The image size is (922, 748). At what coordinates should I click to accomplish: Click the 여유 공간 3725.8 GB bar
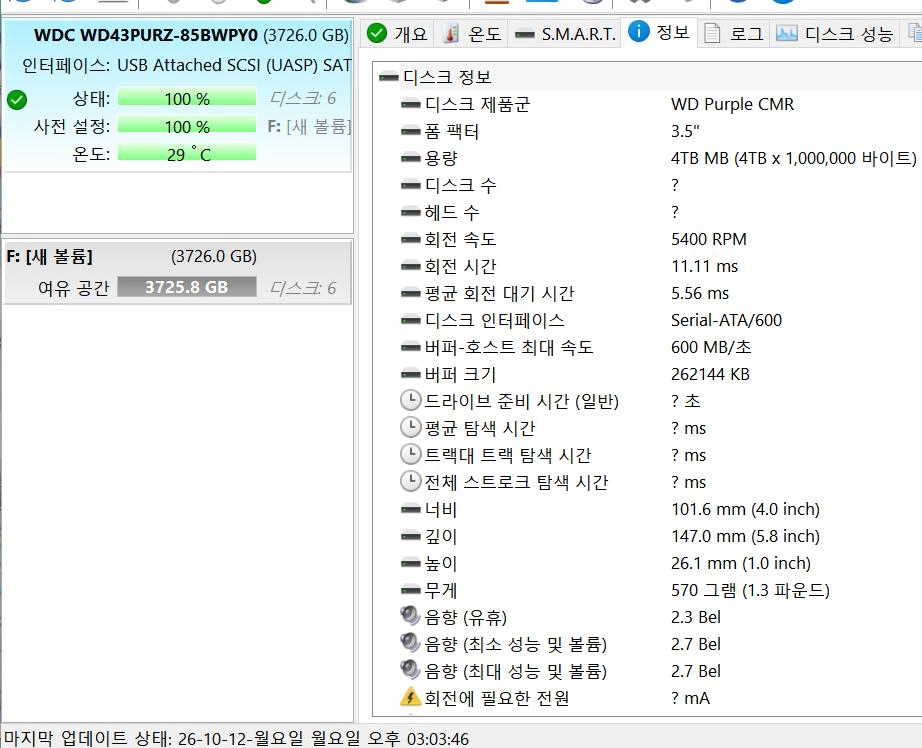[187, 287]
